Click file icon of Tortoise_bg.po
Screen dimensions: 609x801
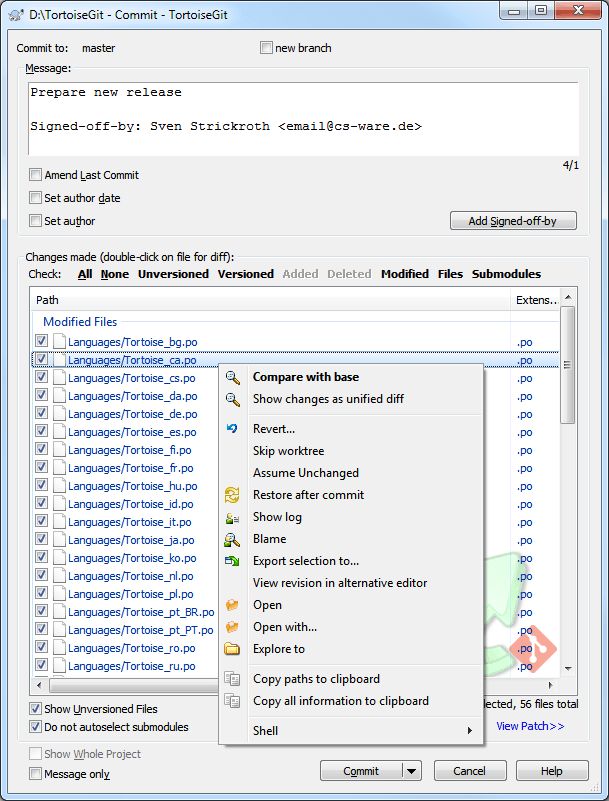point(60,341)
